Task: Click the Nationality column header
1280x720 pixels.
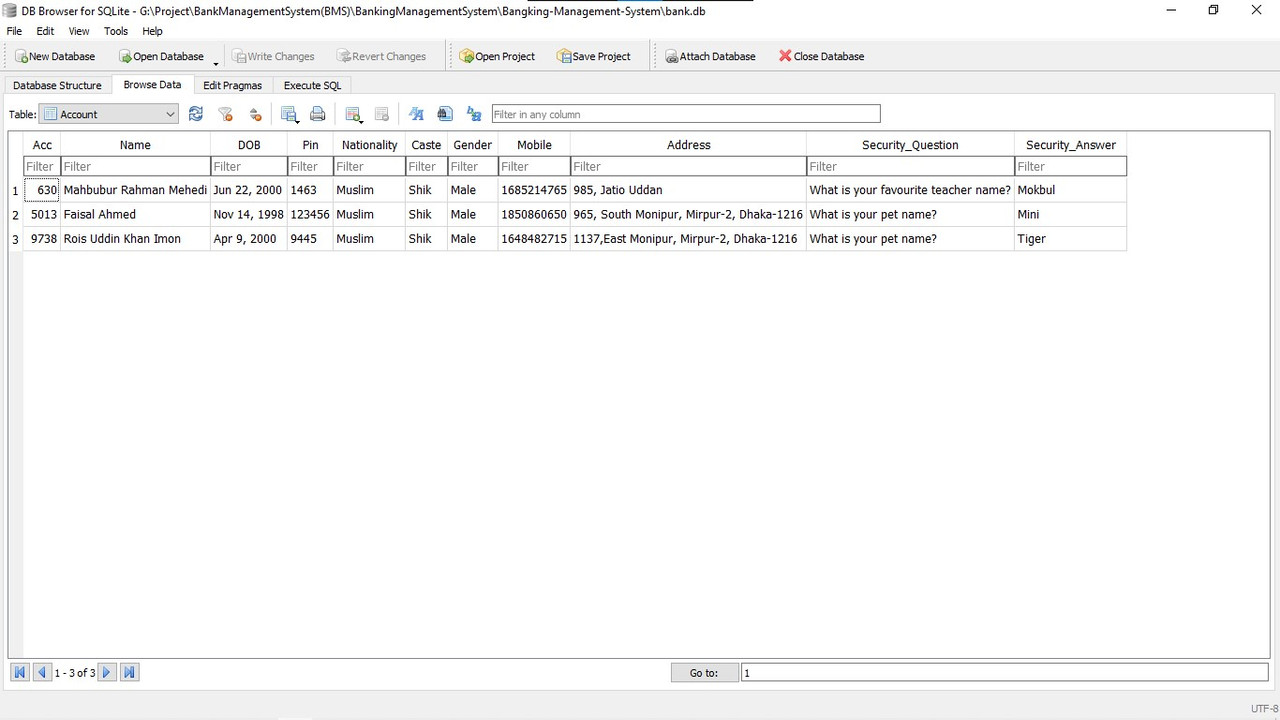Action: [x=369, y=145]
